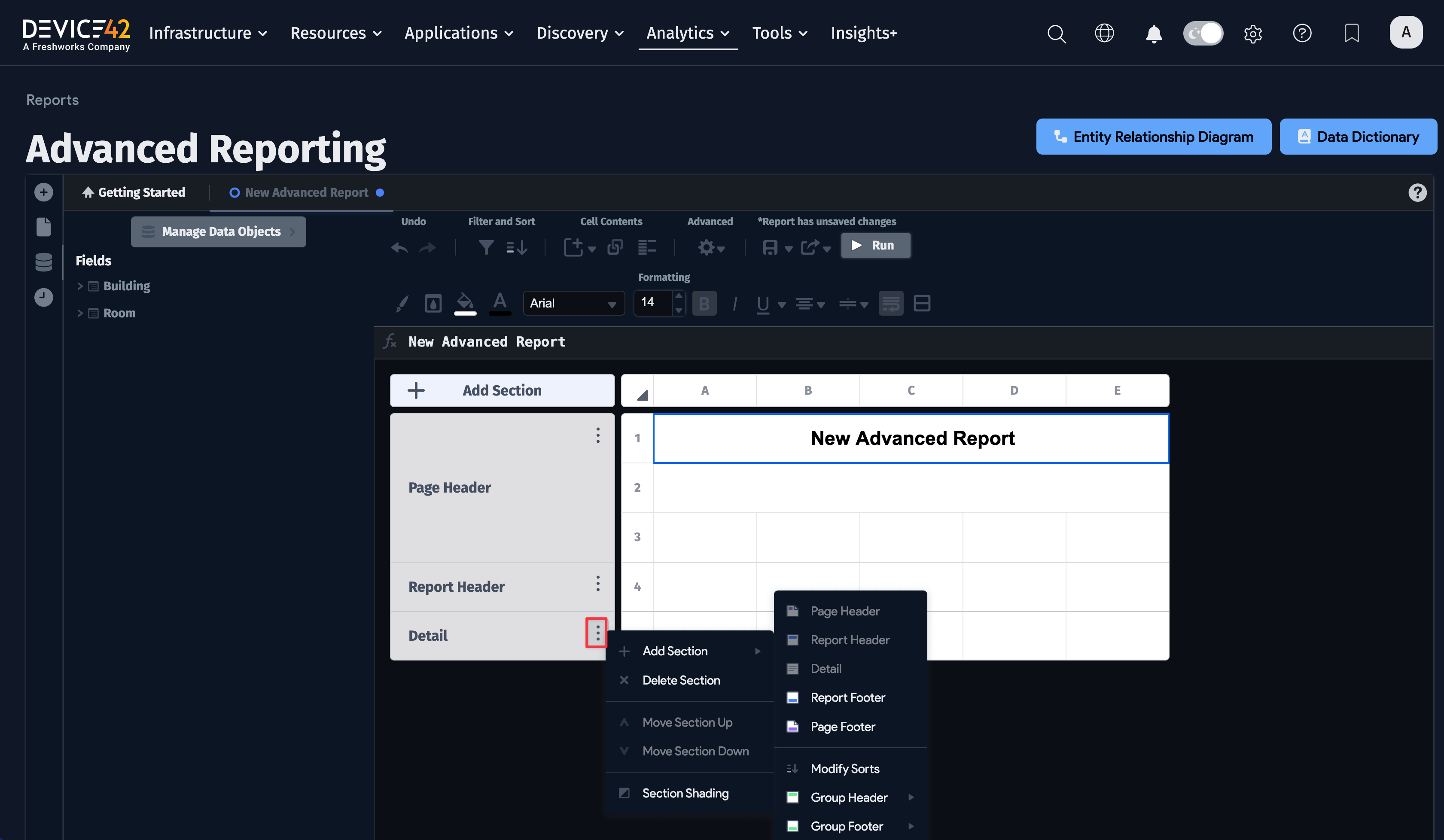Viewport: 1444px width, 840px height.
Task: Open notifications bell
Action: pos(1154,34)
